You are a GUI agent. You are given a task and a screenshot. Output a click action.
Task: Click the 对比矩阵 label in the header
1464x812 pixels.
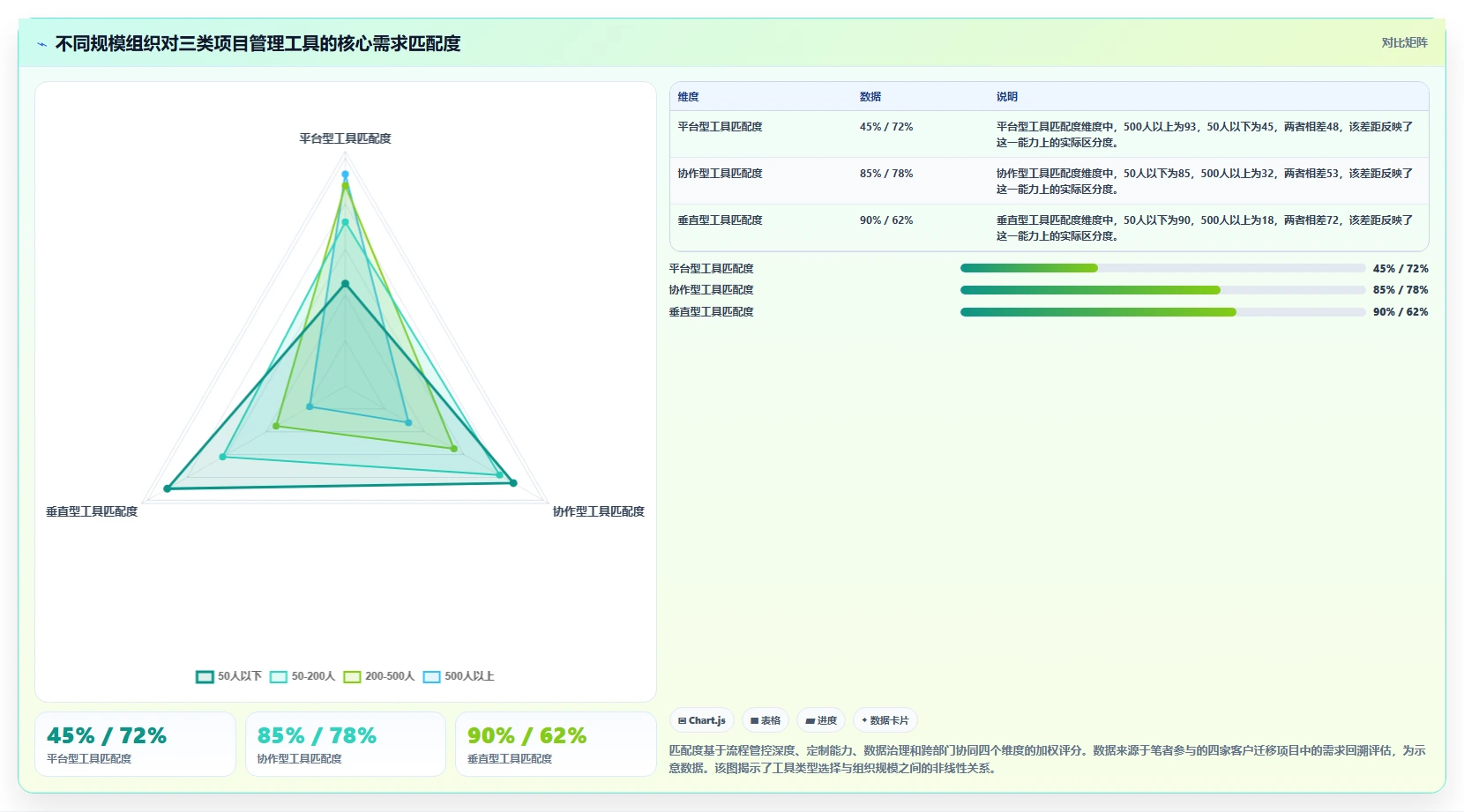(x=1404, y=42)
